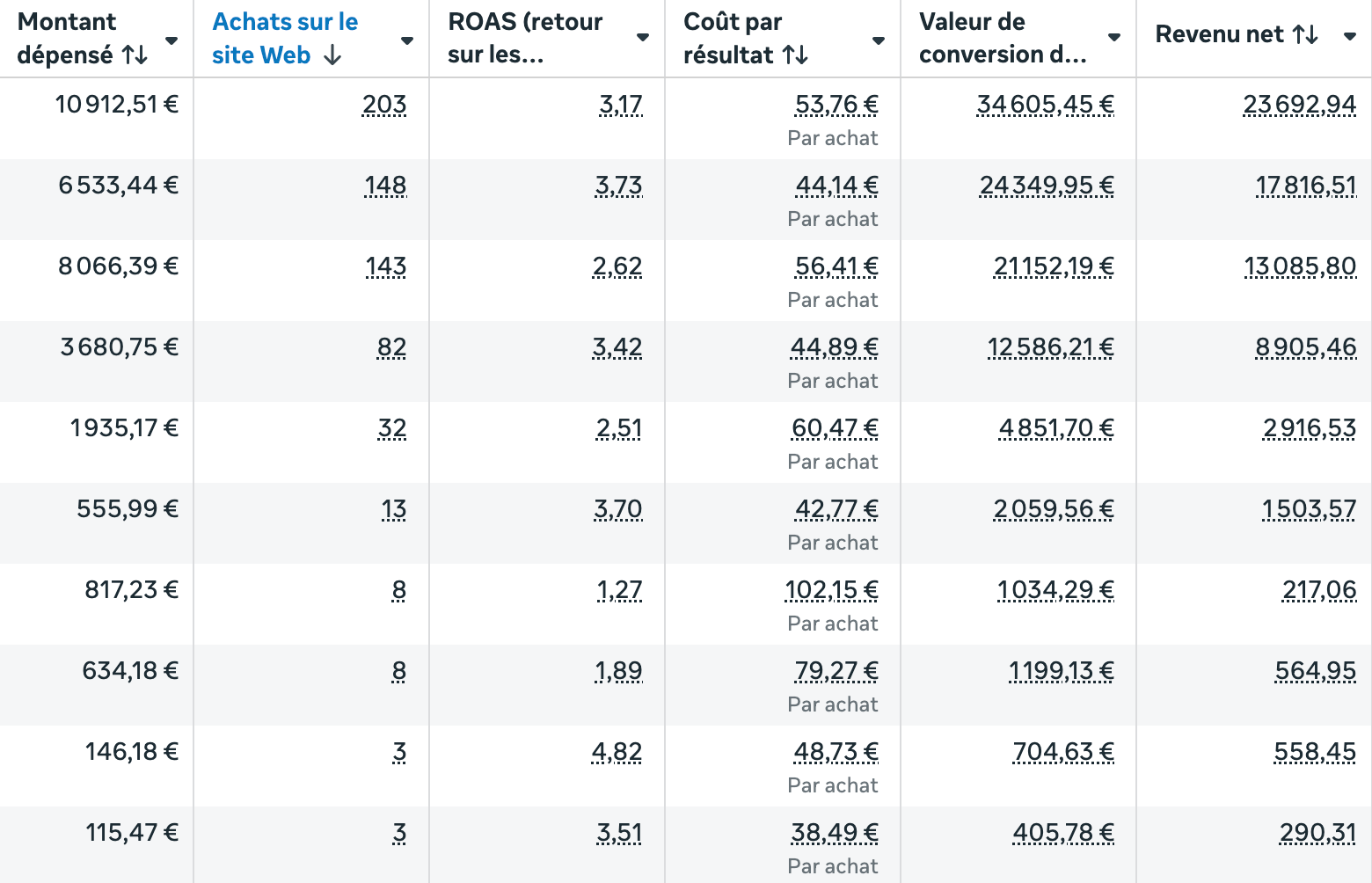Select the 10 912,51 € amount spent cell
Screen dimensions: 1372x883
[x=117, y=105]
